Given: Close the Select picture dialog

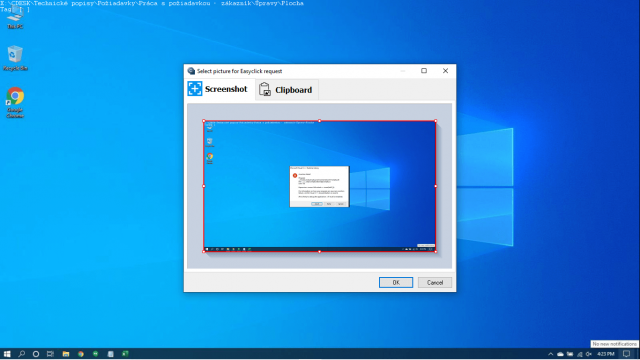Looking at the screenshot, I should pyautogui.click(x=445, y=71).
